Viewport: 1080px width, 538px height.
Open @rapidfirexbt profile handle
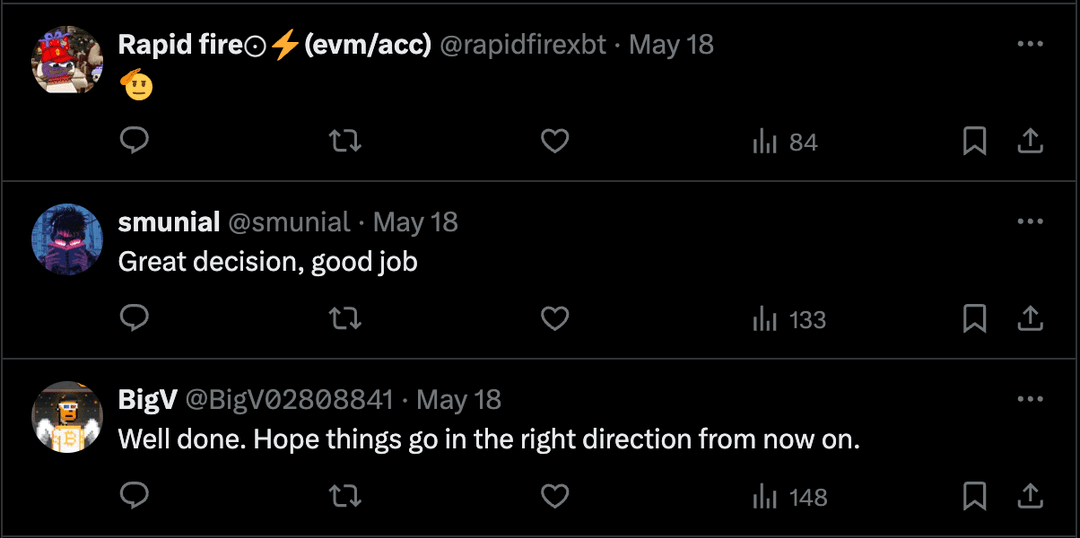coord(523,45)
